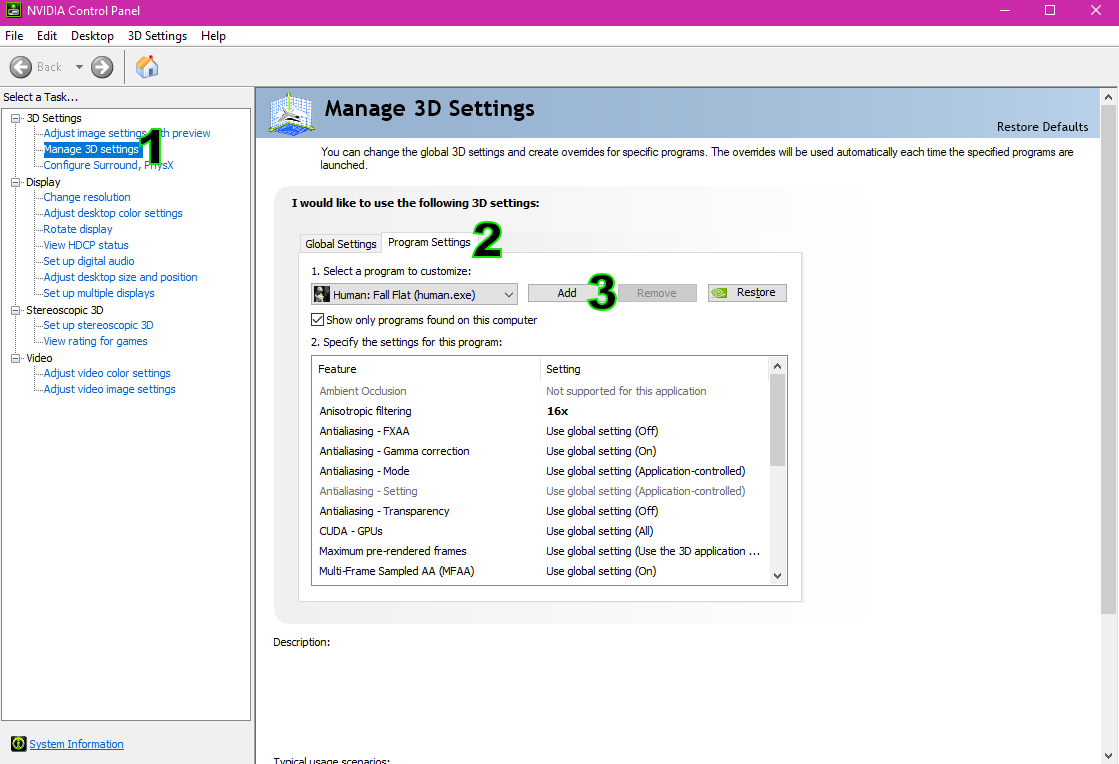Click main panel scroll up arrow
The width and height of the screenshot is (1119, 764).
[x=1108, y=97]
